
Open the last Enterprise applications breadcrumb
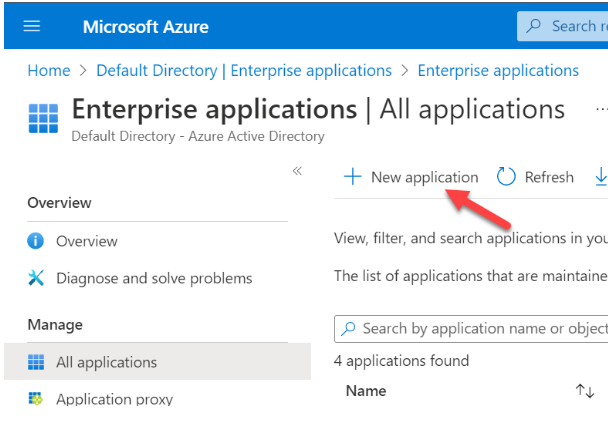coord(498,71)
